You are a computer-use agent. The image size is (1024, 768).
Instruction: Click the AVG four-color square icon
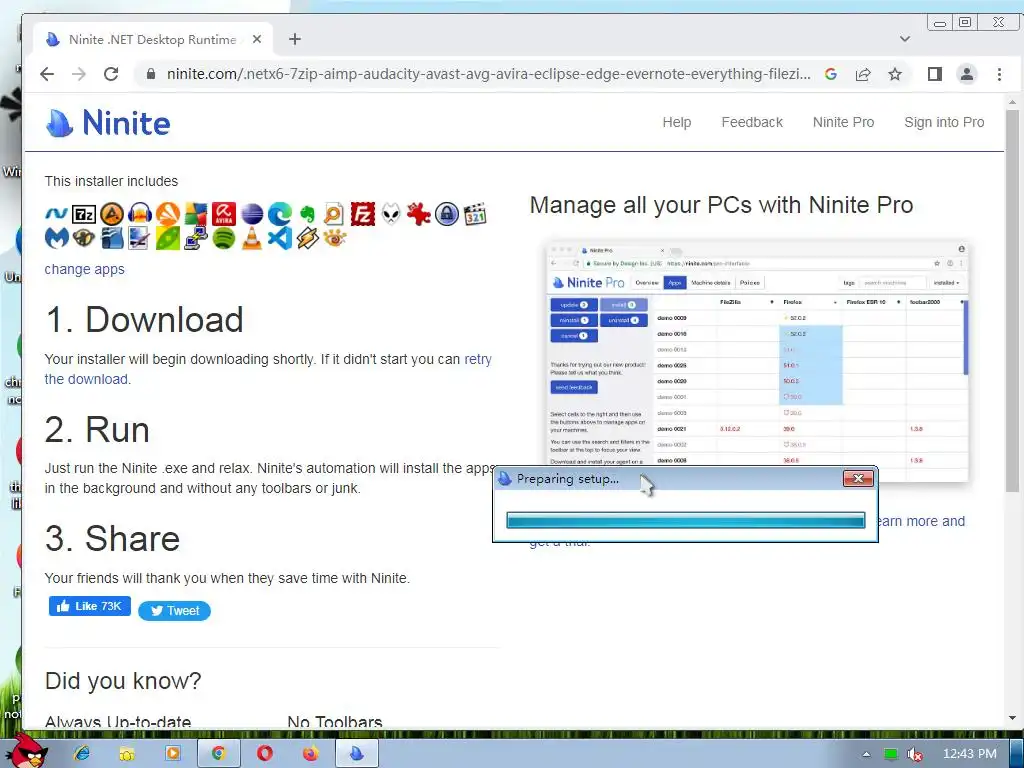coord(195,214)
